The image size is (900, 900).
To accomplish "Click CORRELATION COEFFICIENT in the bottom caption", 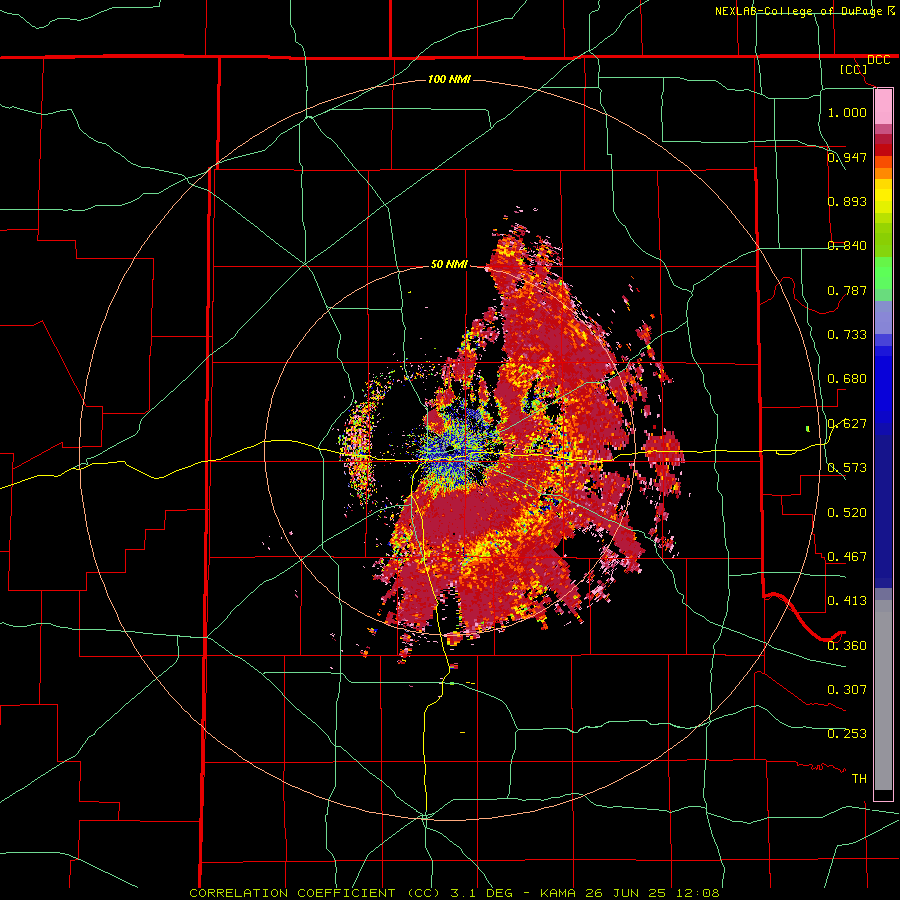I will tap(292, 893).
